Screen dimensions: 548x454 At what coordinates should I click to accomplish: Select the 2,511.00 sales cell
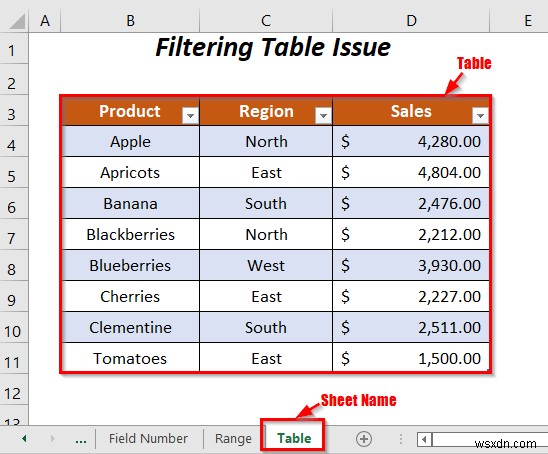pos(411,327)
